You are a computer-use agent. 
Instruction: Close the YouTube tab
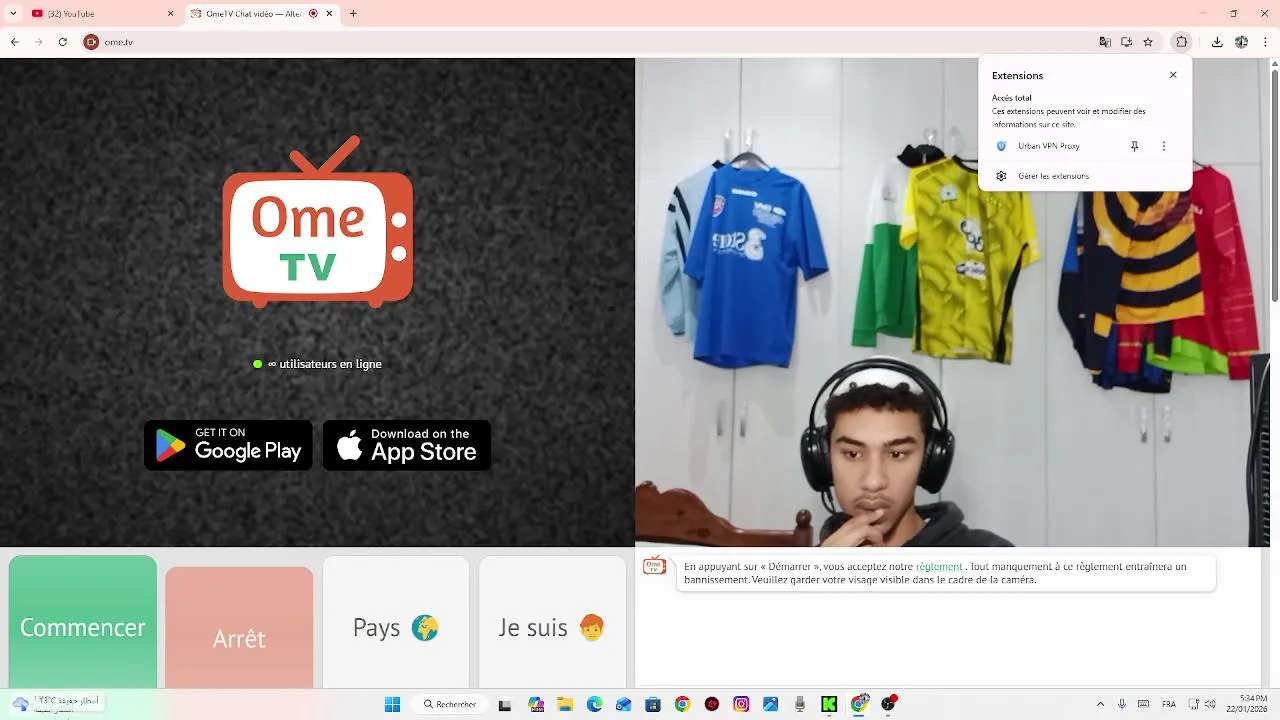[x=170, y=14]
